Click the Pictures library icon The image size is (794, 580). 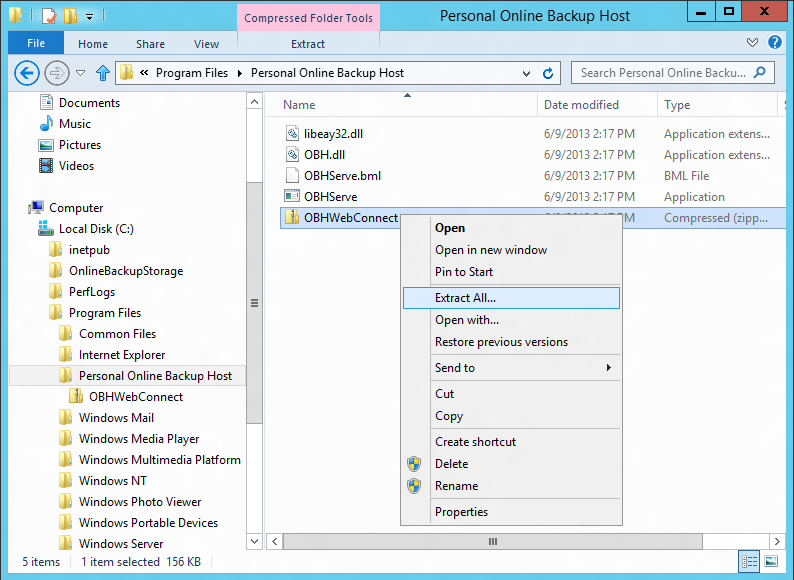[46, 145]
